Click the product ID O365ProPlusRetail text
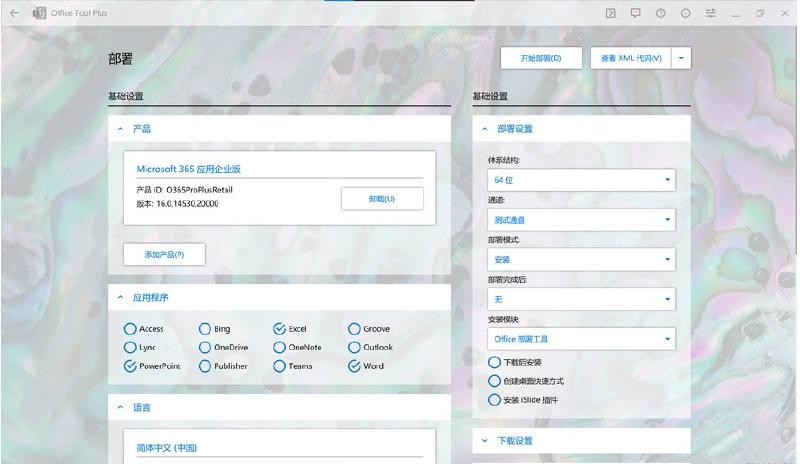 [199, 189]
